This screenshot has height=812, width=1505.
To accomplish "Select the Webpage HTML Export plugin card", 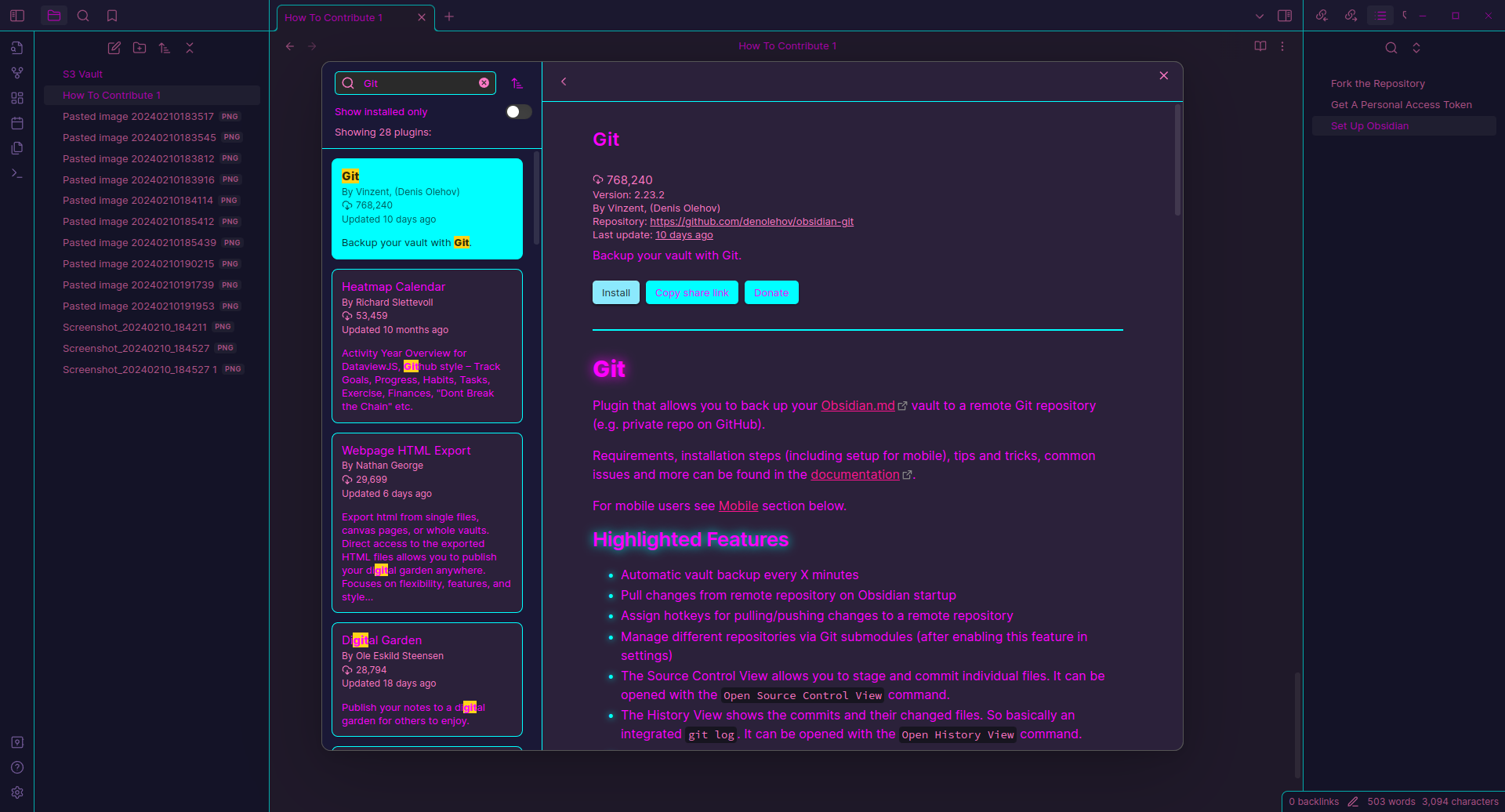I will tap(427, 523).
